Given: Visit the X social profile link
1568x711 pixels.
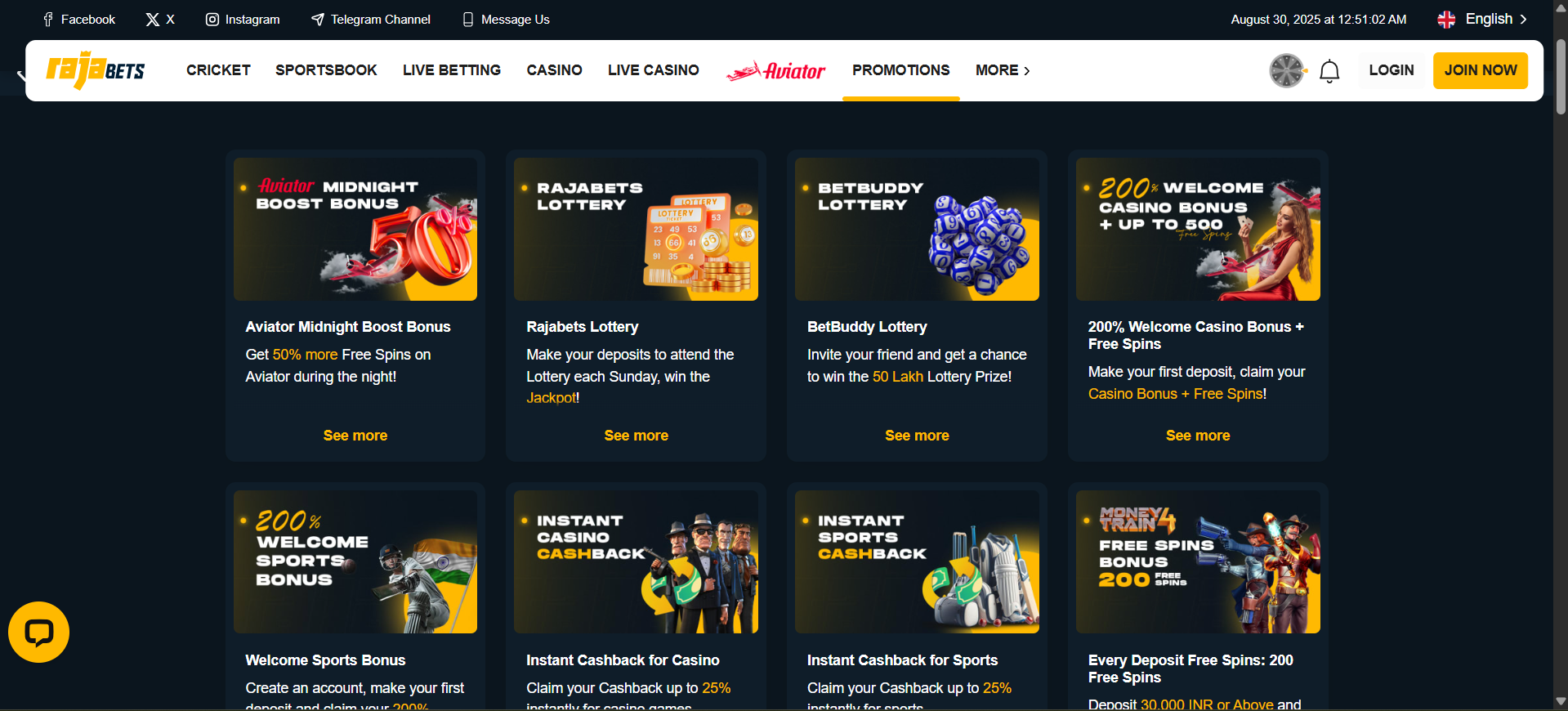Looking at the screenshot, I should (x=160, y=19).
